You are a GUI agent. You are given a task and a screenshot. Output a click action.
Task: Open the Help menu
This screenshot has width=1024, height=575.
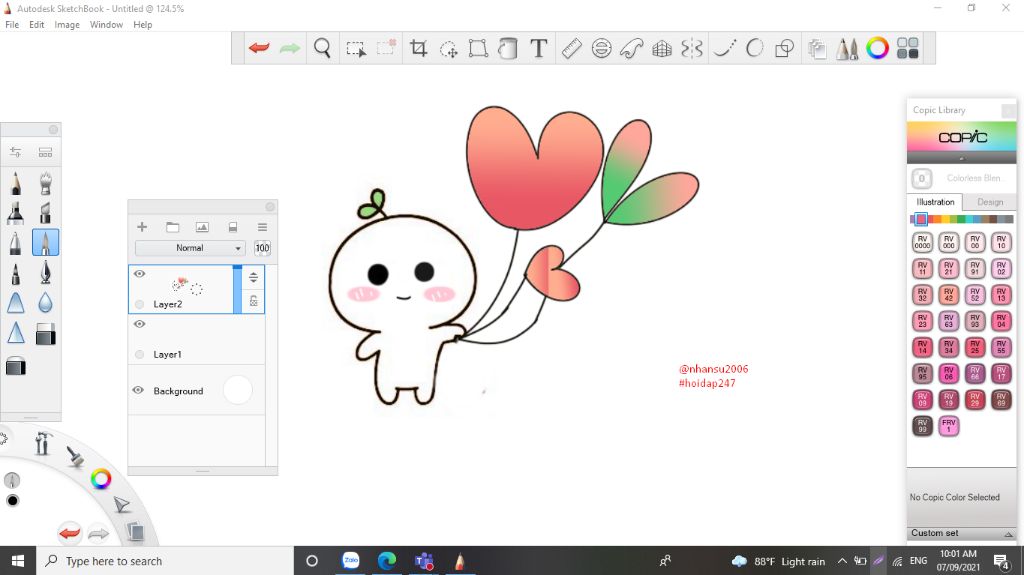click(142, 25)
